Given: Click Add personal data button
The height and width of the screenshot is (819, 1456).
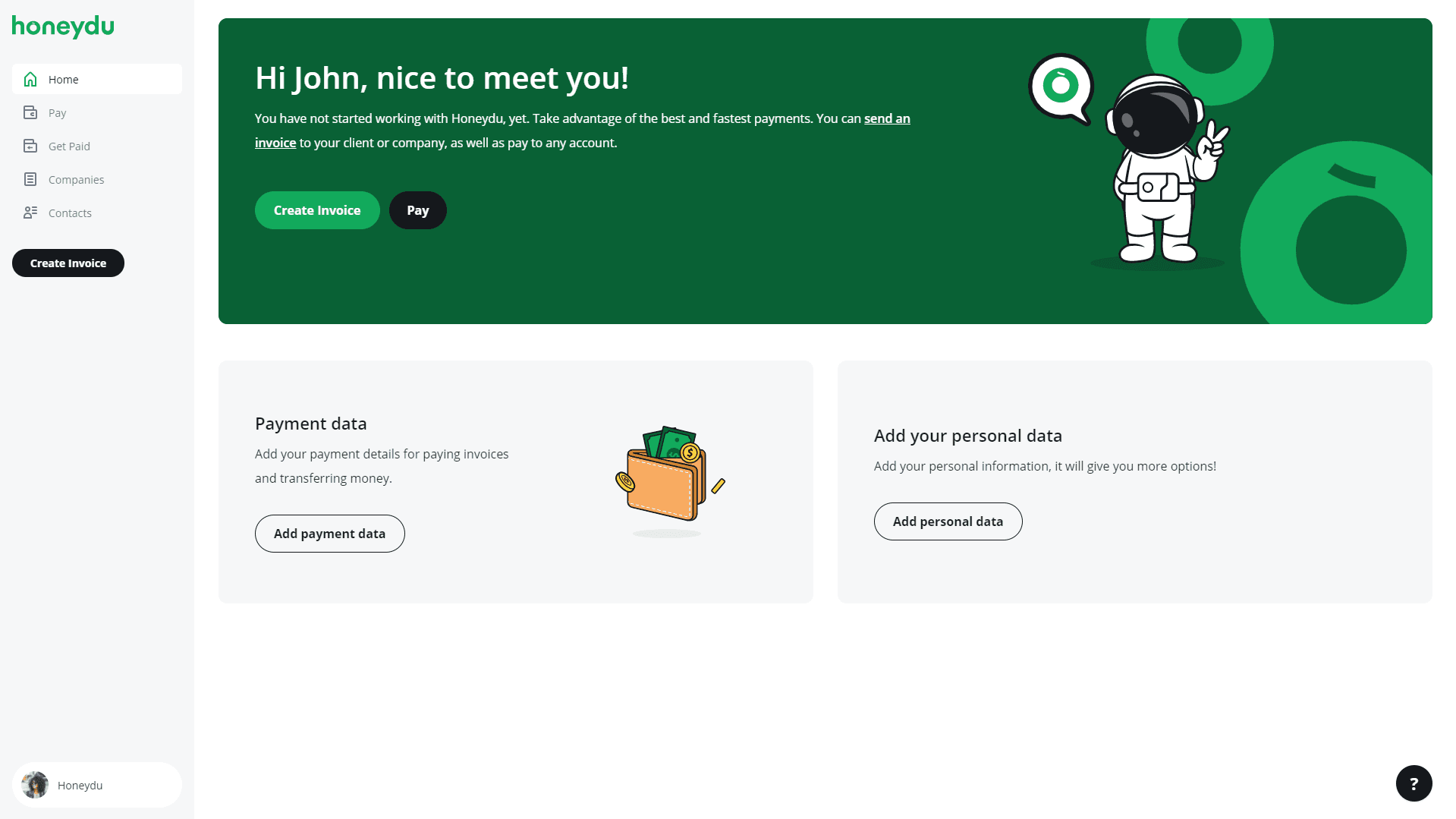Looking at the screenshot, I should click(948, 521).
